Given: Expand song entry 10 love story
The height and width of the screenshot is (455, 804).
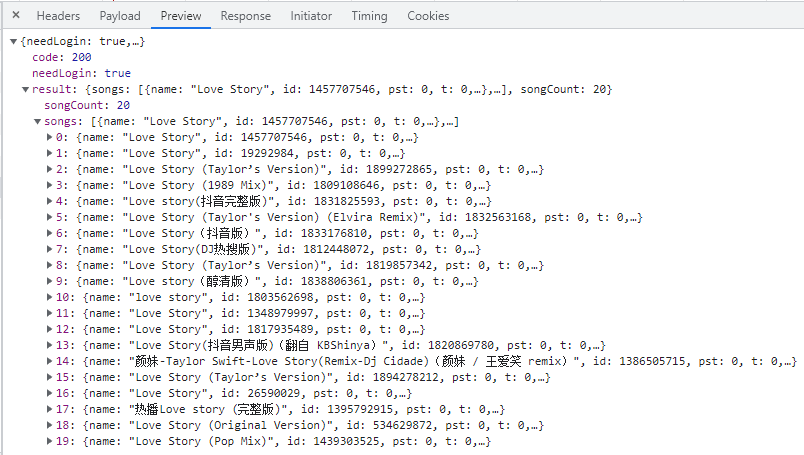Looking at the screenshot, I should [50, 296].
